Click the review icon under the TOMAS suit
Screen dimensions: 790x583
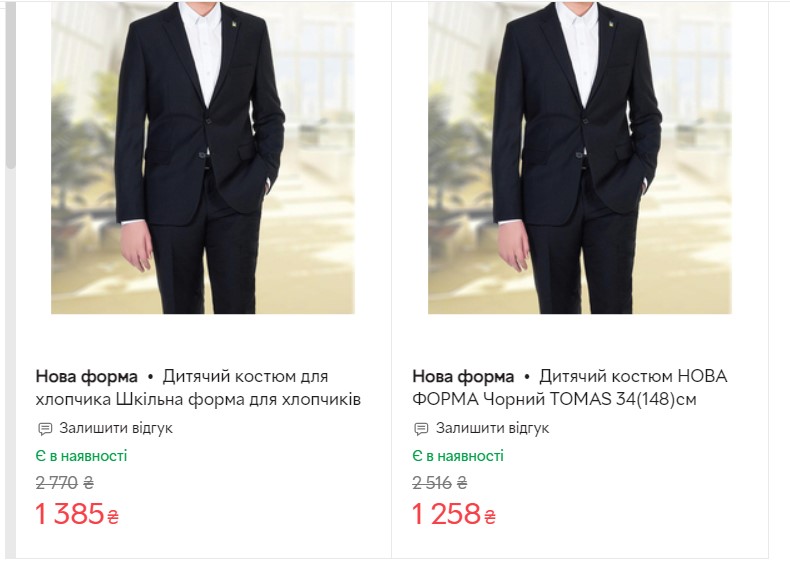click(421, 429)
